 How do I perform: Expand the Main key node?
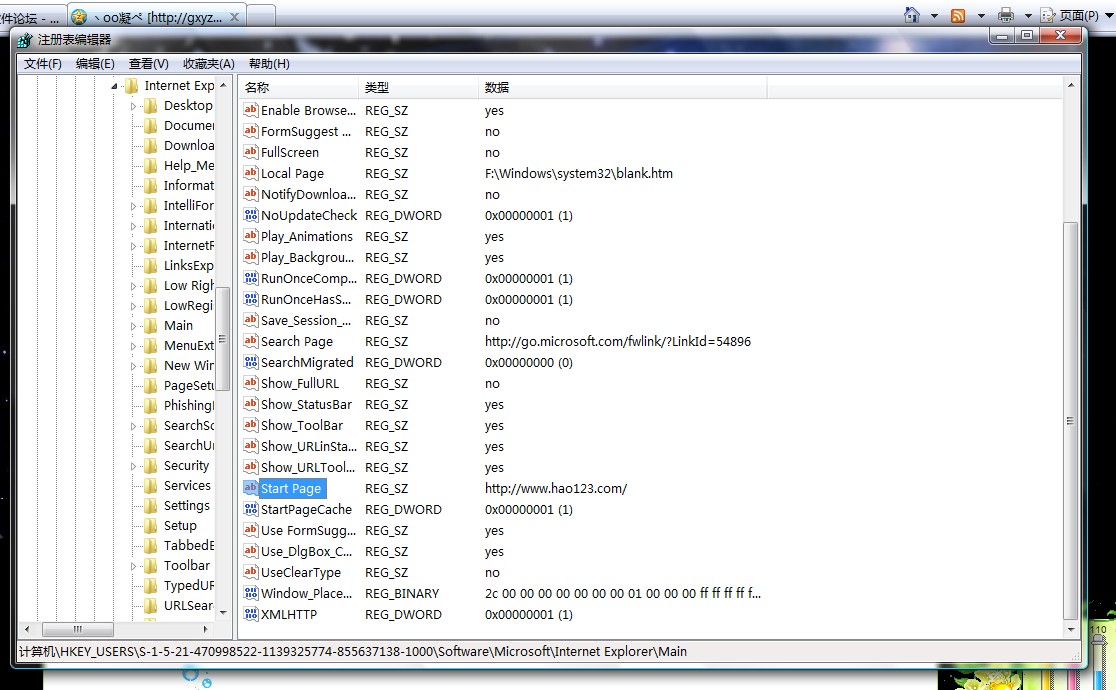point(133,326)
